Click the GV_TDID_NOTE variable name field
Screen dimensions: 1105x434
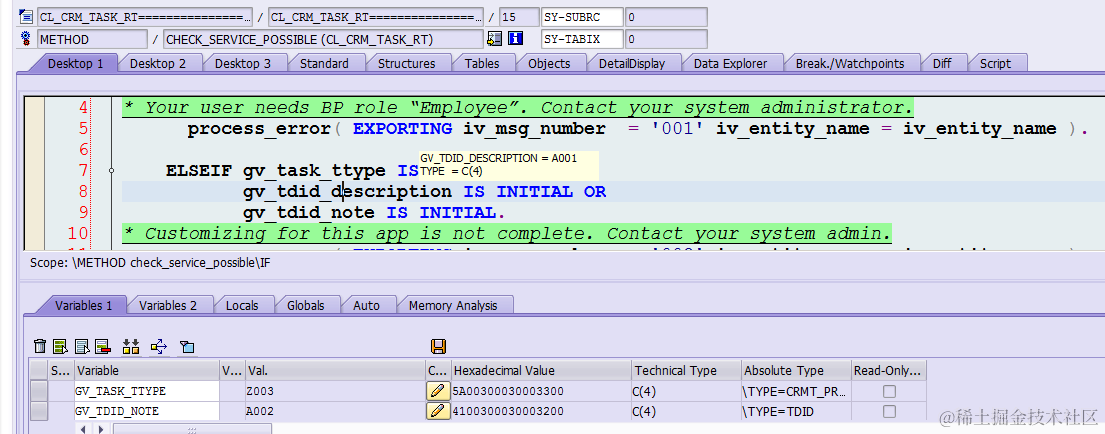pos(147,411)
